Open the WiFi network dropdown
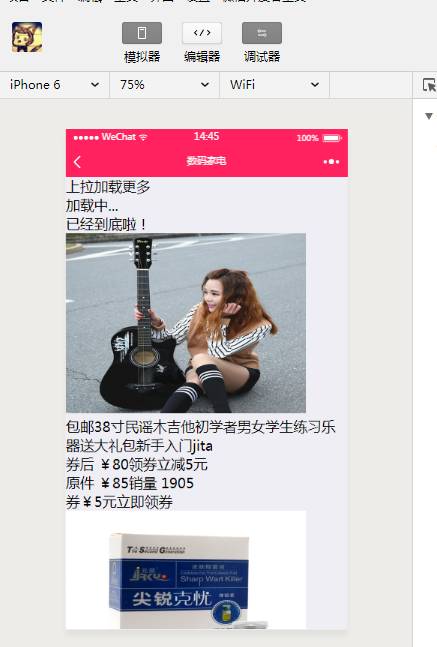 pyautogui.click(x=274, y=85)
